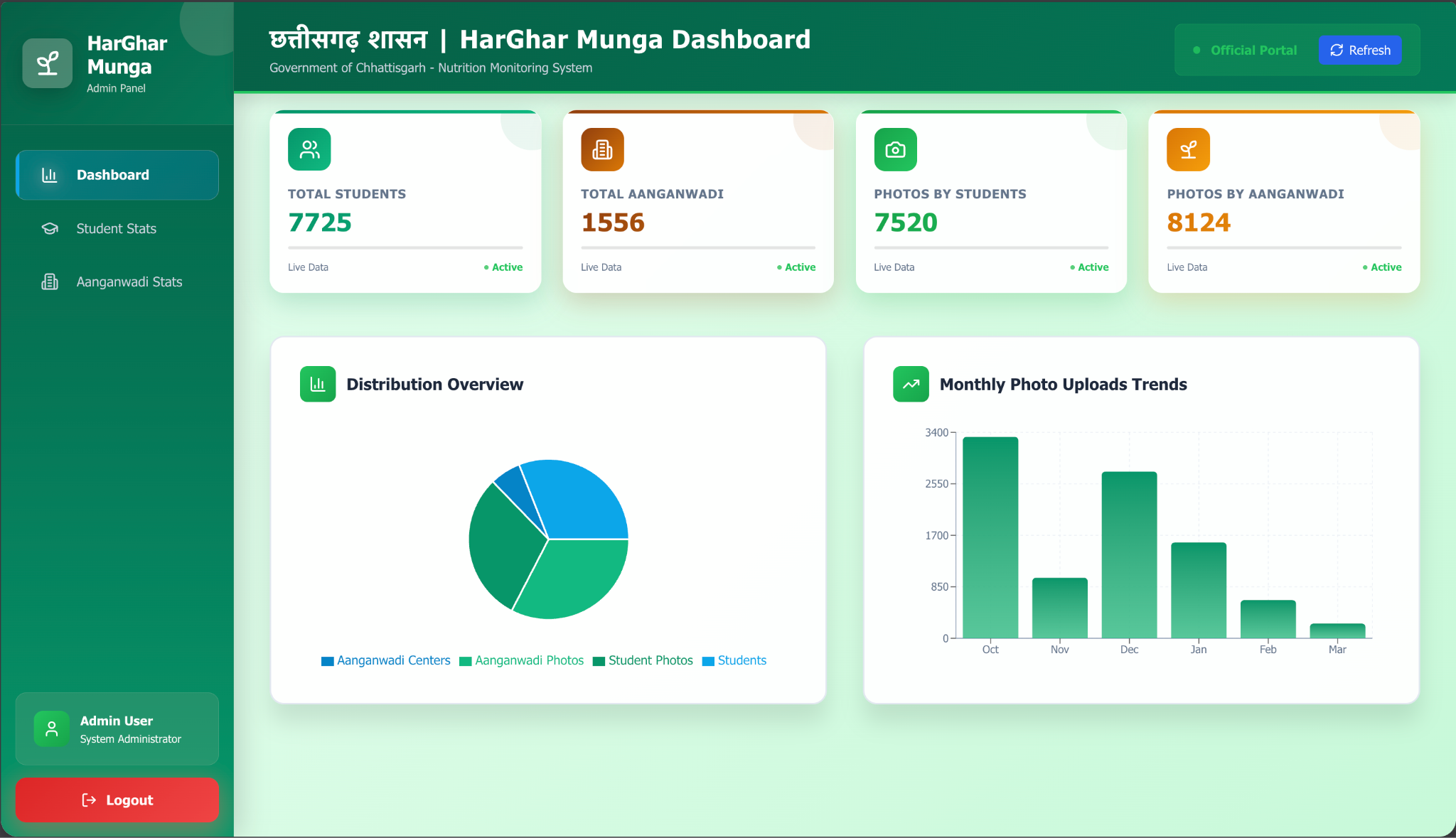Log out using the red Logout button
This screenshot has width=1456, height=838.
pos(117,800)
